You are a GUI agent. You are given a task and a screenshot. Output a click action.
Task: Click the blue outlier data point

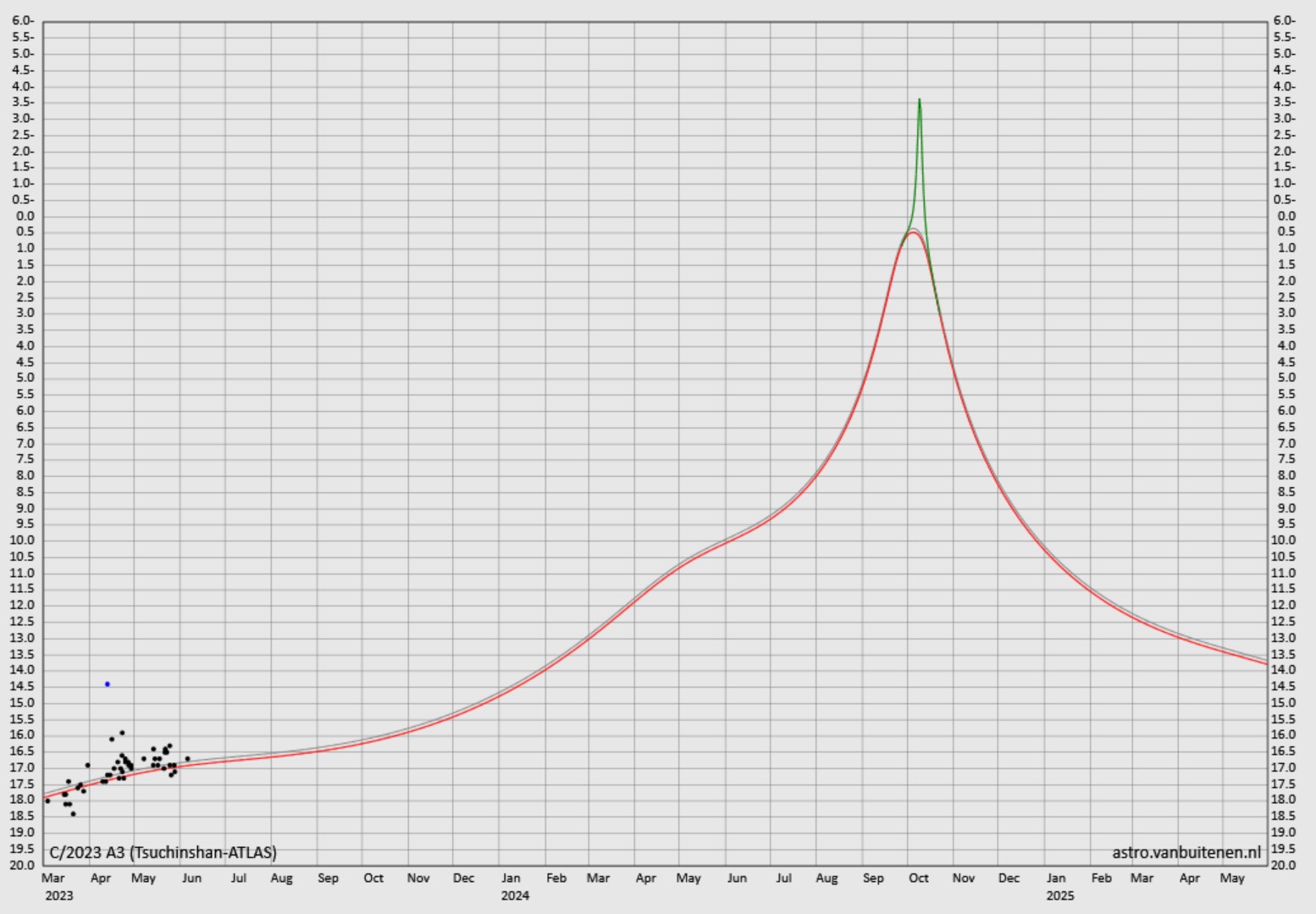pos(108,684)
